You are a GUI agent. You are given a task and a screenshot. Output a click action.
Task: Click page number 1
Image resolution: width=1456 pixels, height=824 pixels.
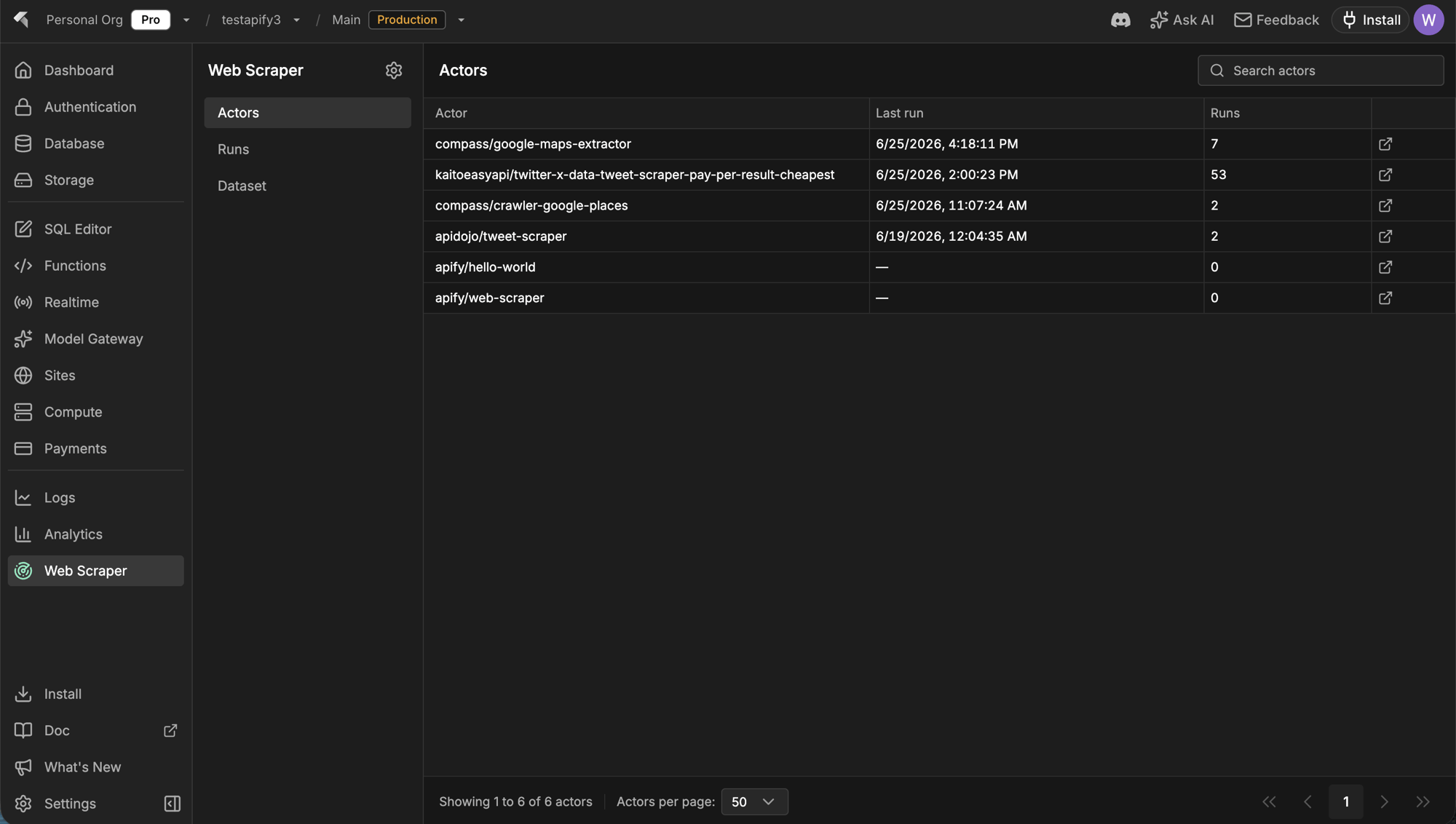point(1346,801)
